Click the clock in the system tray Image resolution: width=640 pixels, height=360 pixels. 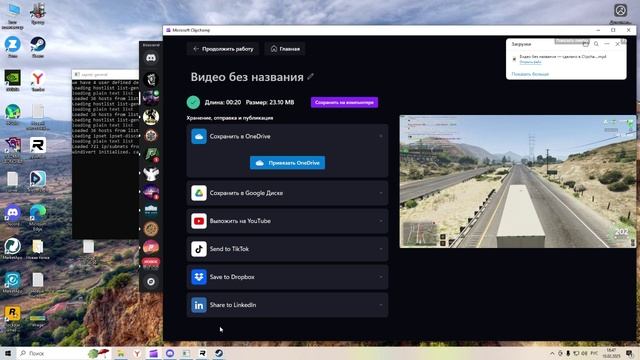(x=611, y=353)
